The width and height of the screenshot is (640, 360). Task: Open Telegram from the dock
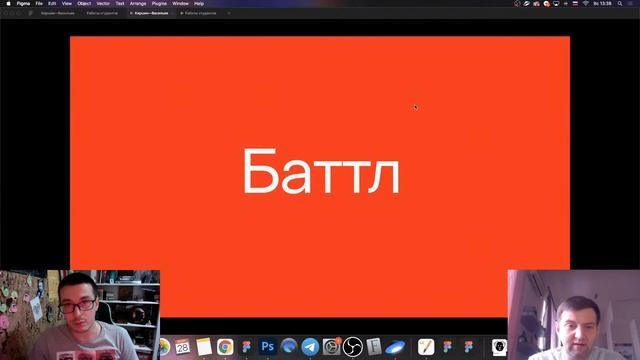click(310, 347)
